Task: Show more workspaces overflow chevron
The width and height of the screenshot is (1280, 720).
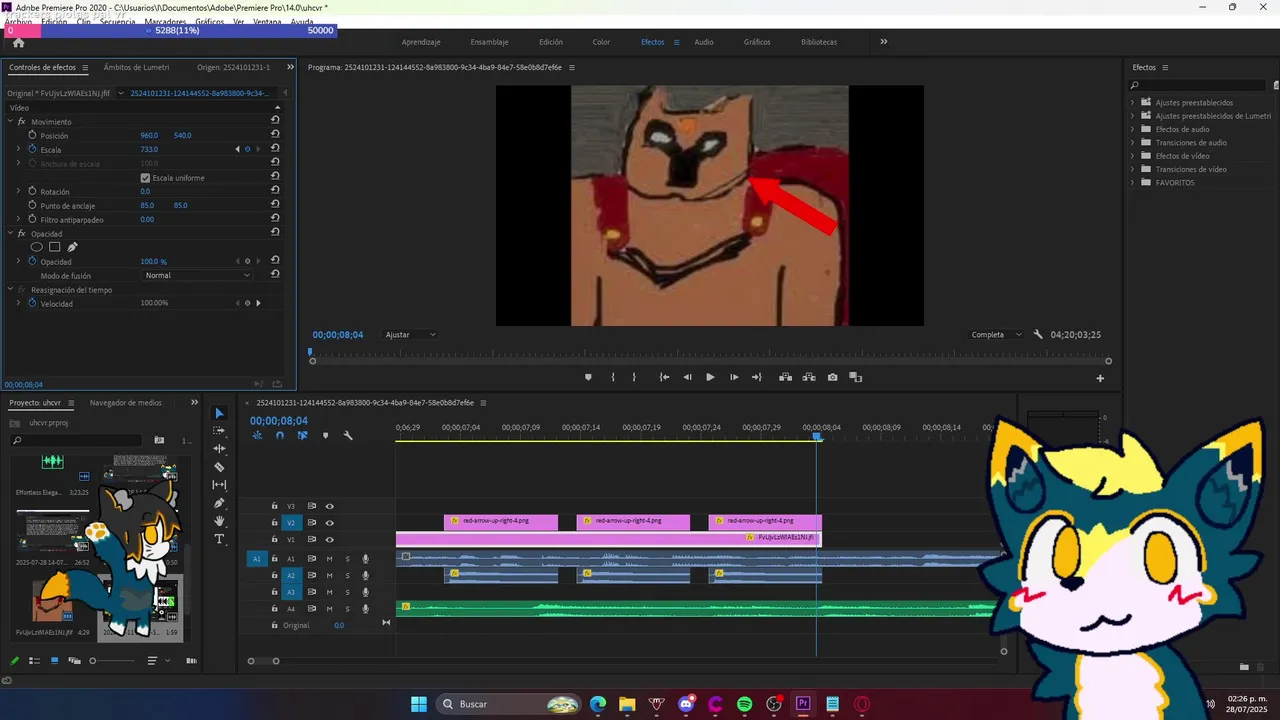Action: (x=883, y=42)
